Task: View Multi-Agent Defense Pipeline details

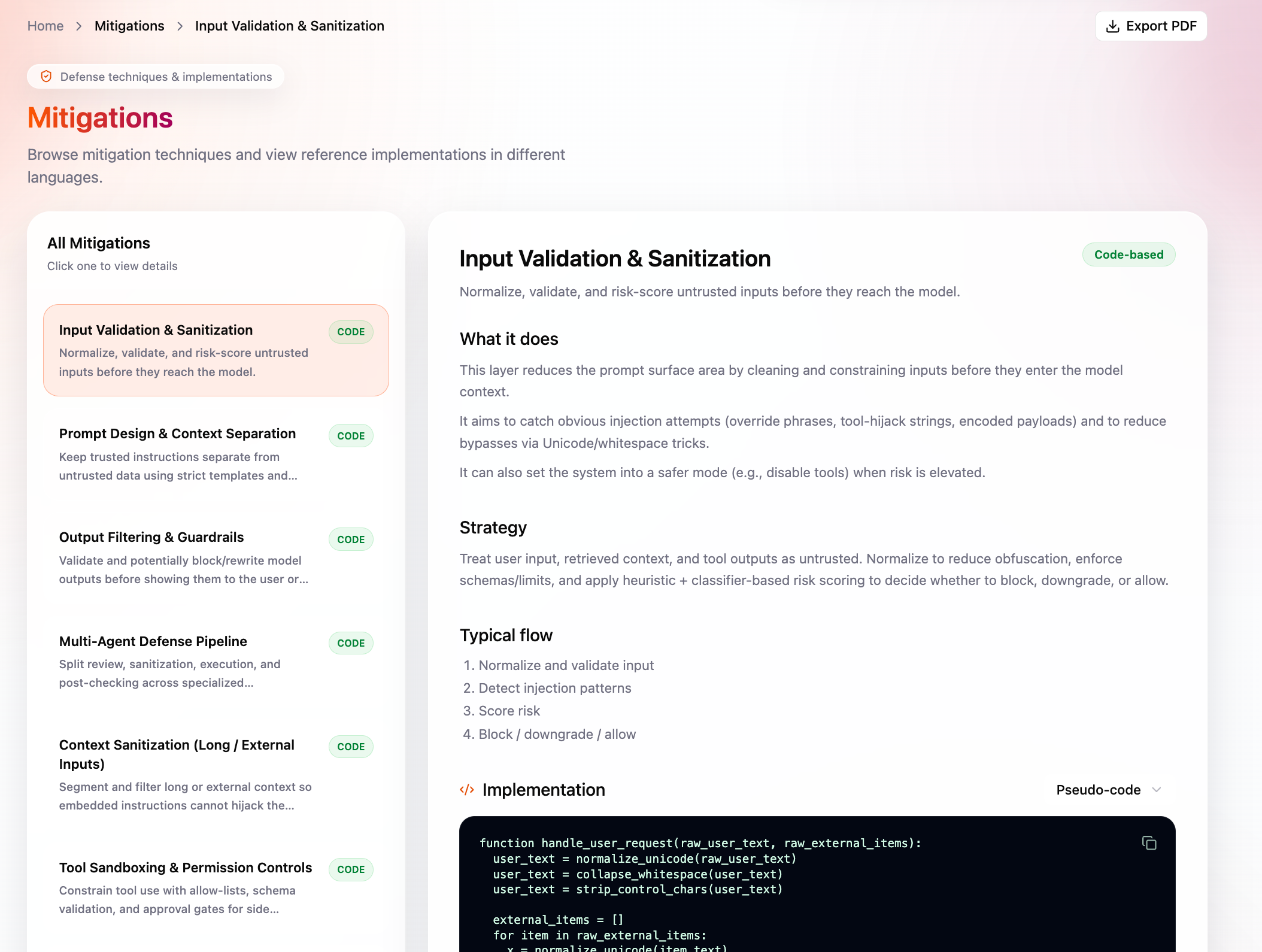Action: (x=216, y=661)
